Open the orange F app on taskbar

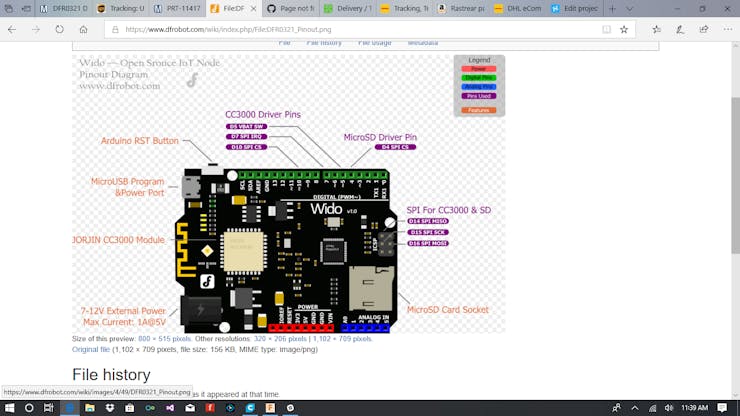pos(270,408)
